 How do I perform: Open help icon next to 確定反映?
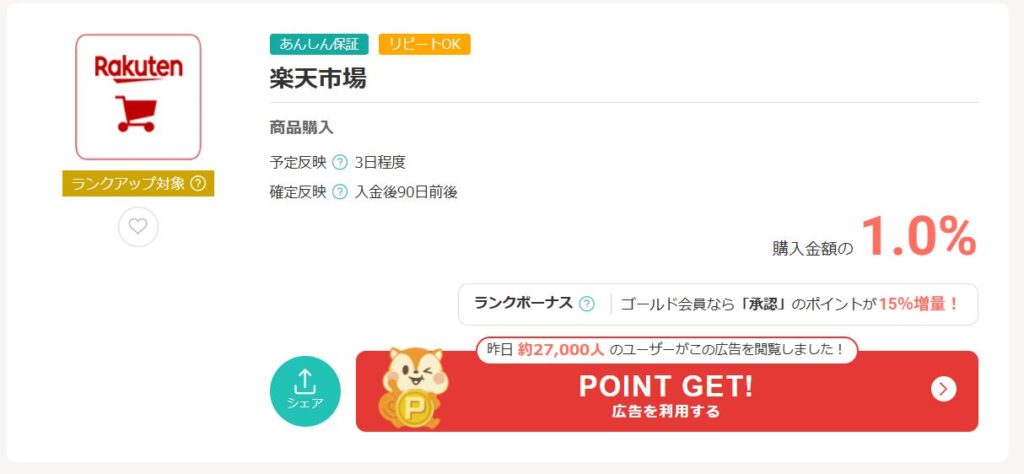point(340,192)
